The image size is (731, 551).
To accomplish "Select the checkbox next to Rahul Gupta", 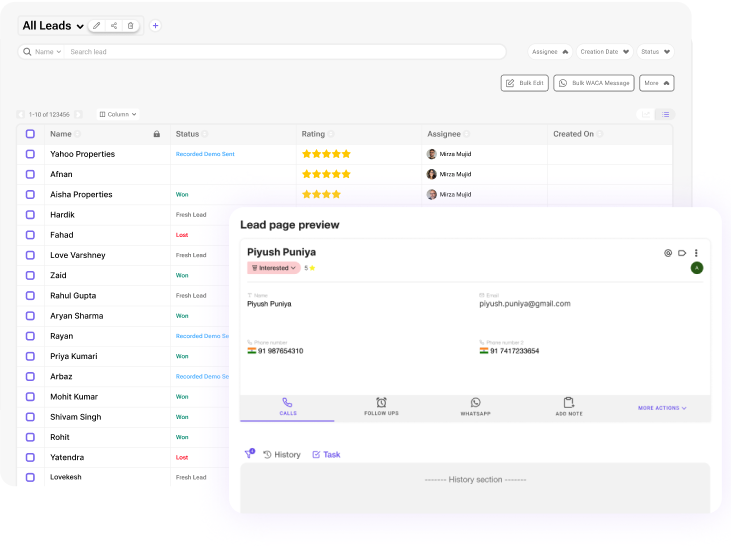I will 30,296.
